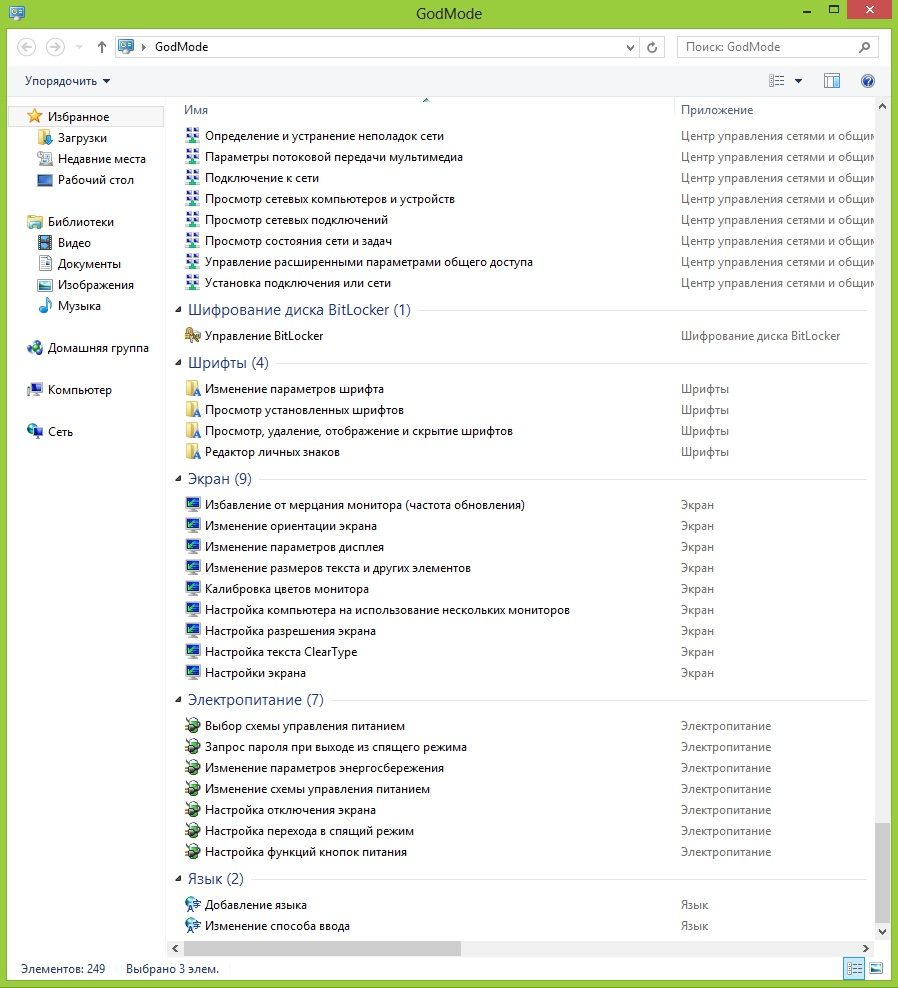Collapse the Экран group
Viewport: 898px width, 988px height.
tap(178, 479)
